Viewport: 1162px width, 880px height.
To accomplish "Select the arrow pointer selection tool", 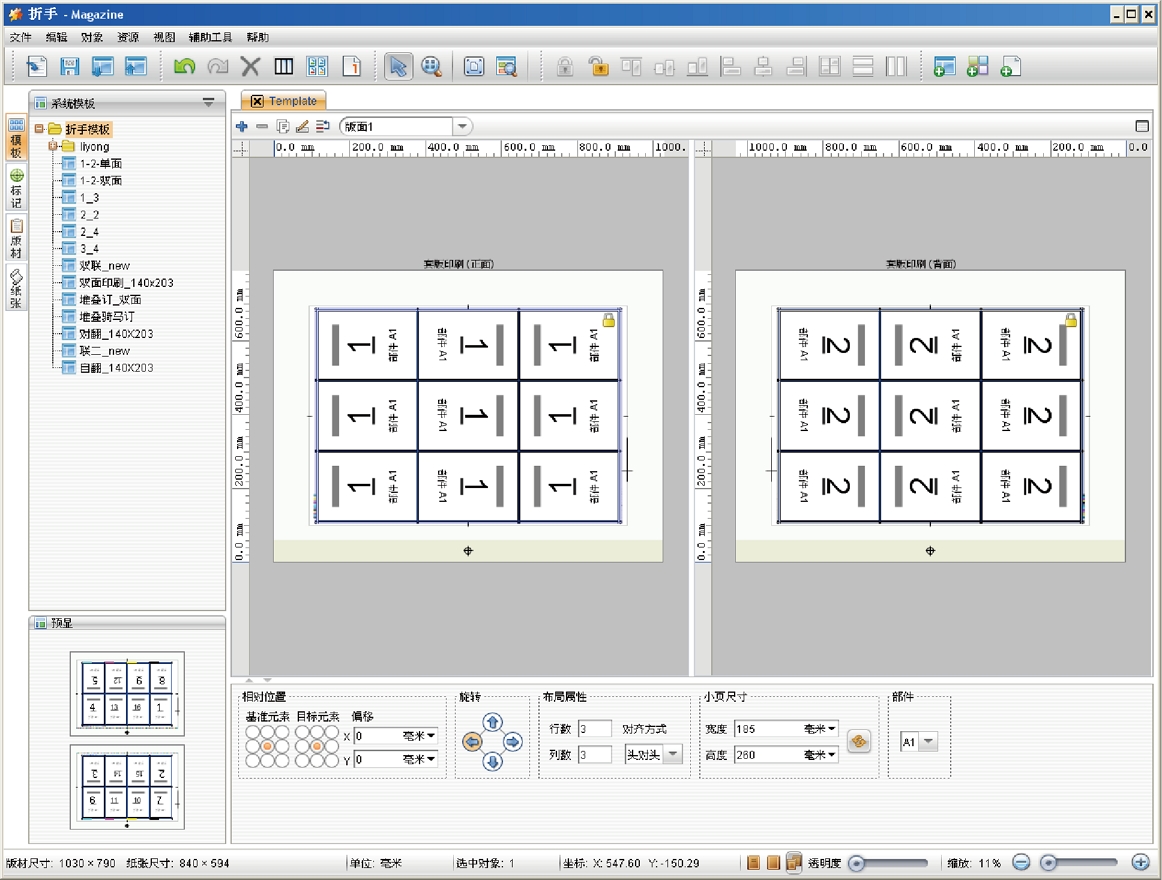I will (398, 67).
